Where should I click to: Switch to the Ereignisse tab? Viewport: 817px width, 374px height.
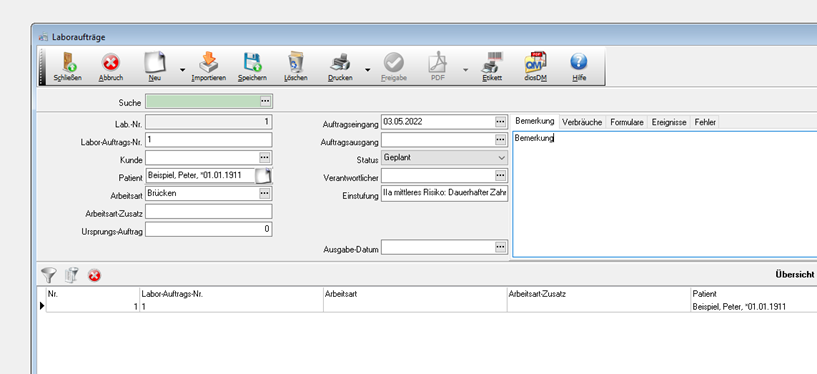point(669,122)
